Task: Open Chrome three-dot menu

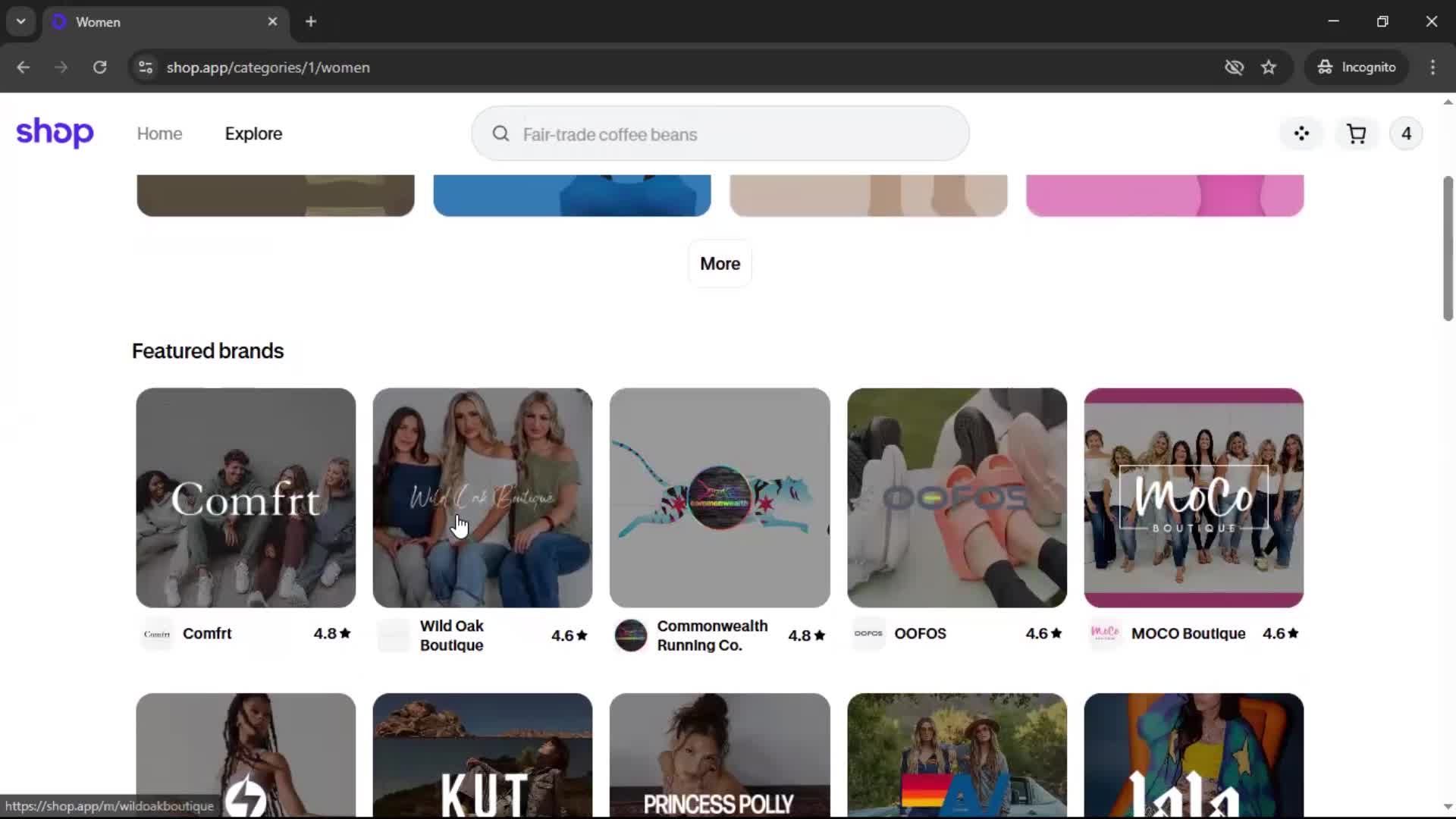Action: (x=1432, y=67)
